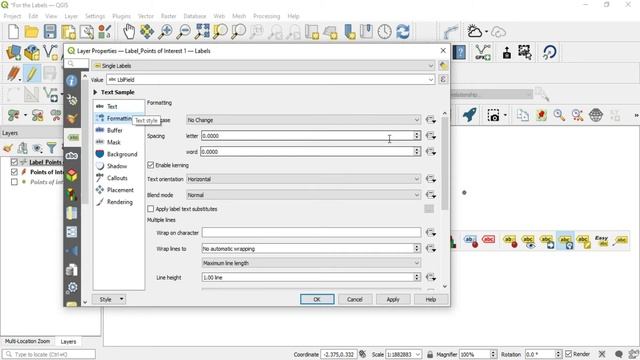Open a project with the folder icon

coord(31,31)
